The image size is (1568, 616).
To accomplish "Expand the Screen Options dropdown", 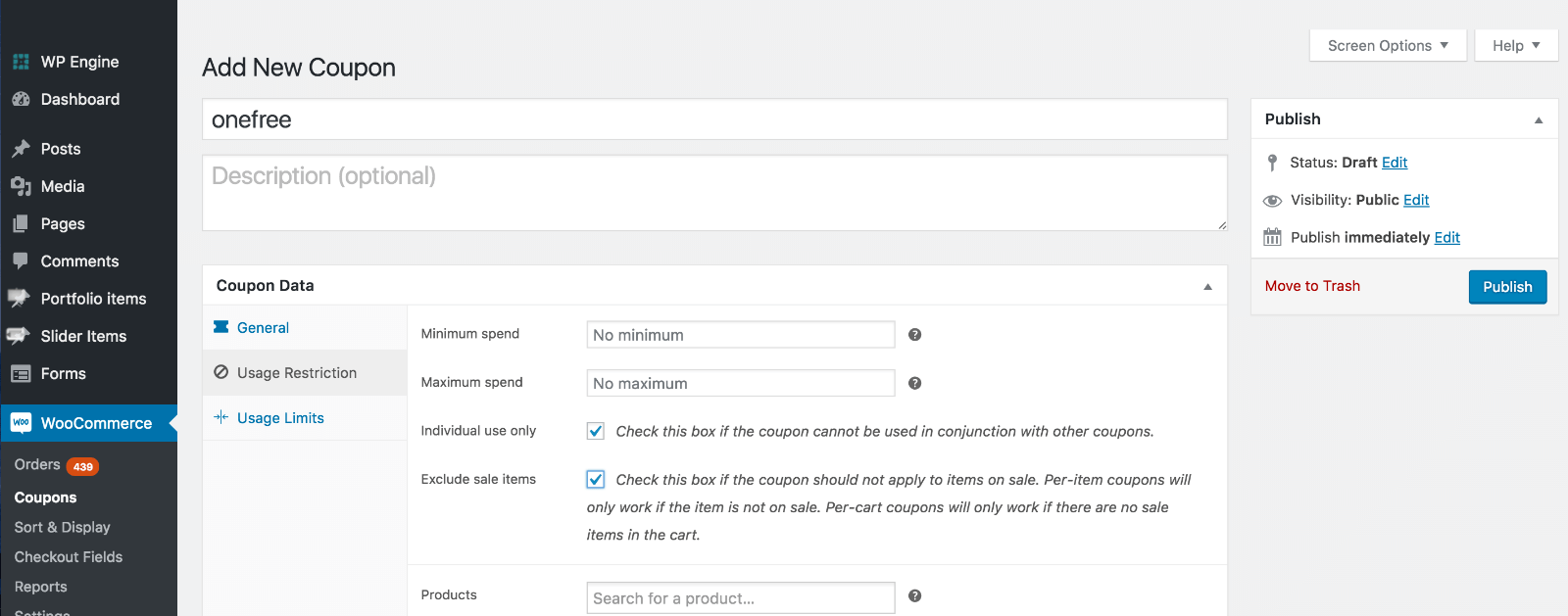I will 1387,46.
